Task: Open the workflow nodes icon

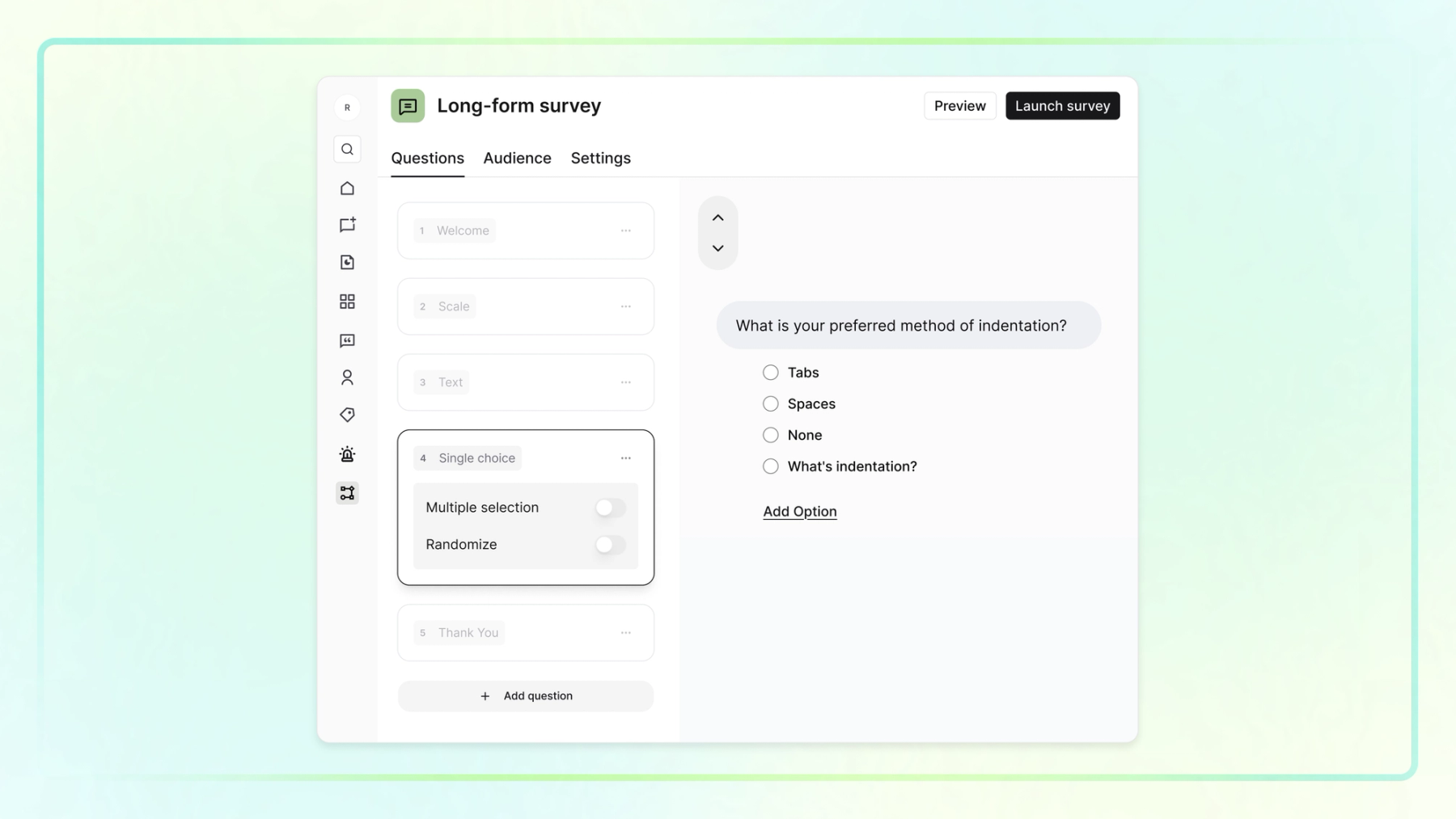Action: click(347, 492)
